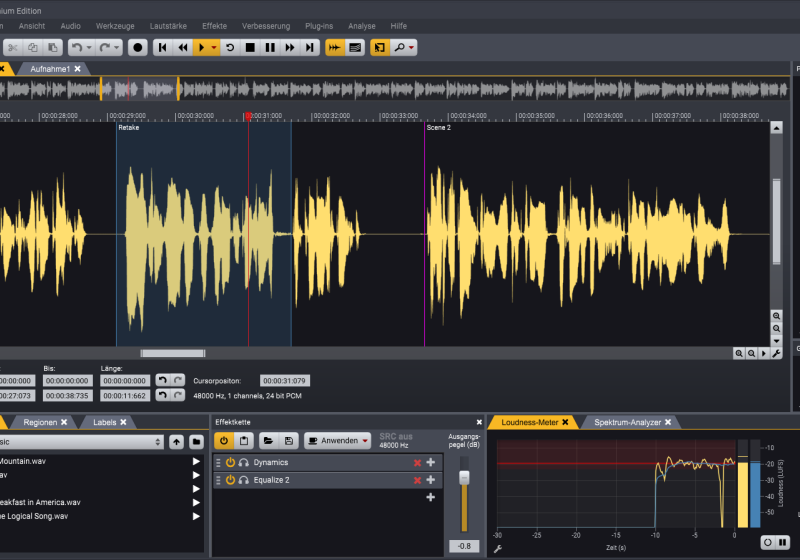The image size is (800, 560).
Task: Switch to the Spektrum-Analyzer tab
Action: point(627,423)
